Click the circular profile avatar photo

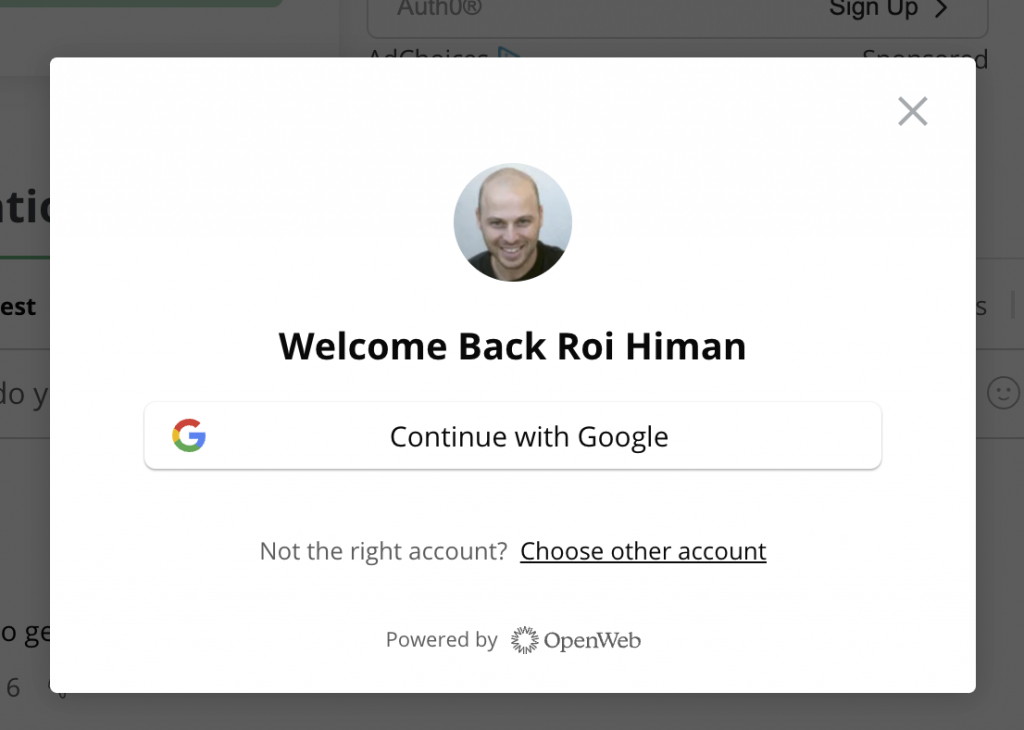click(513, 222)
